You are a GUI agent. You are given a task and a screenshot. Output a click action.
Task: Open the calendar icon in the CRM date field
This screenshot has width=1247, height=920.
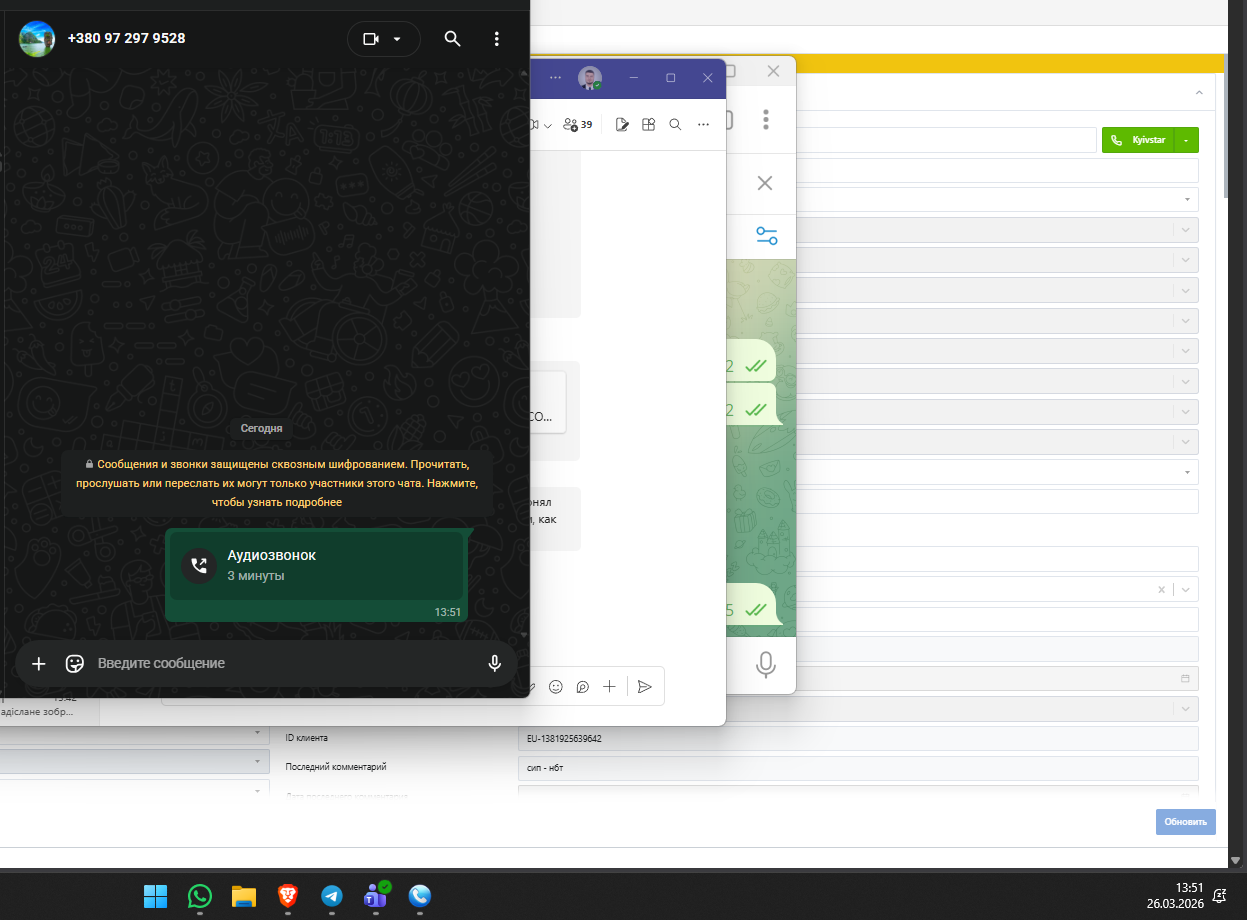tap(1186, 678)
